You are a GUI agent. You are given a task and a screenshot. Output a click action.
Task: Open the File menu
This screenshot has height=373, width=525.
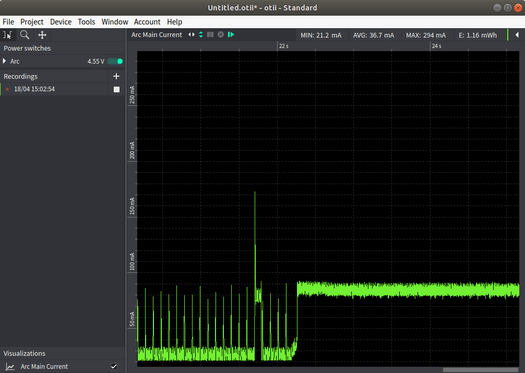click(x=8, y=22)
